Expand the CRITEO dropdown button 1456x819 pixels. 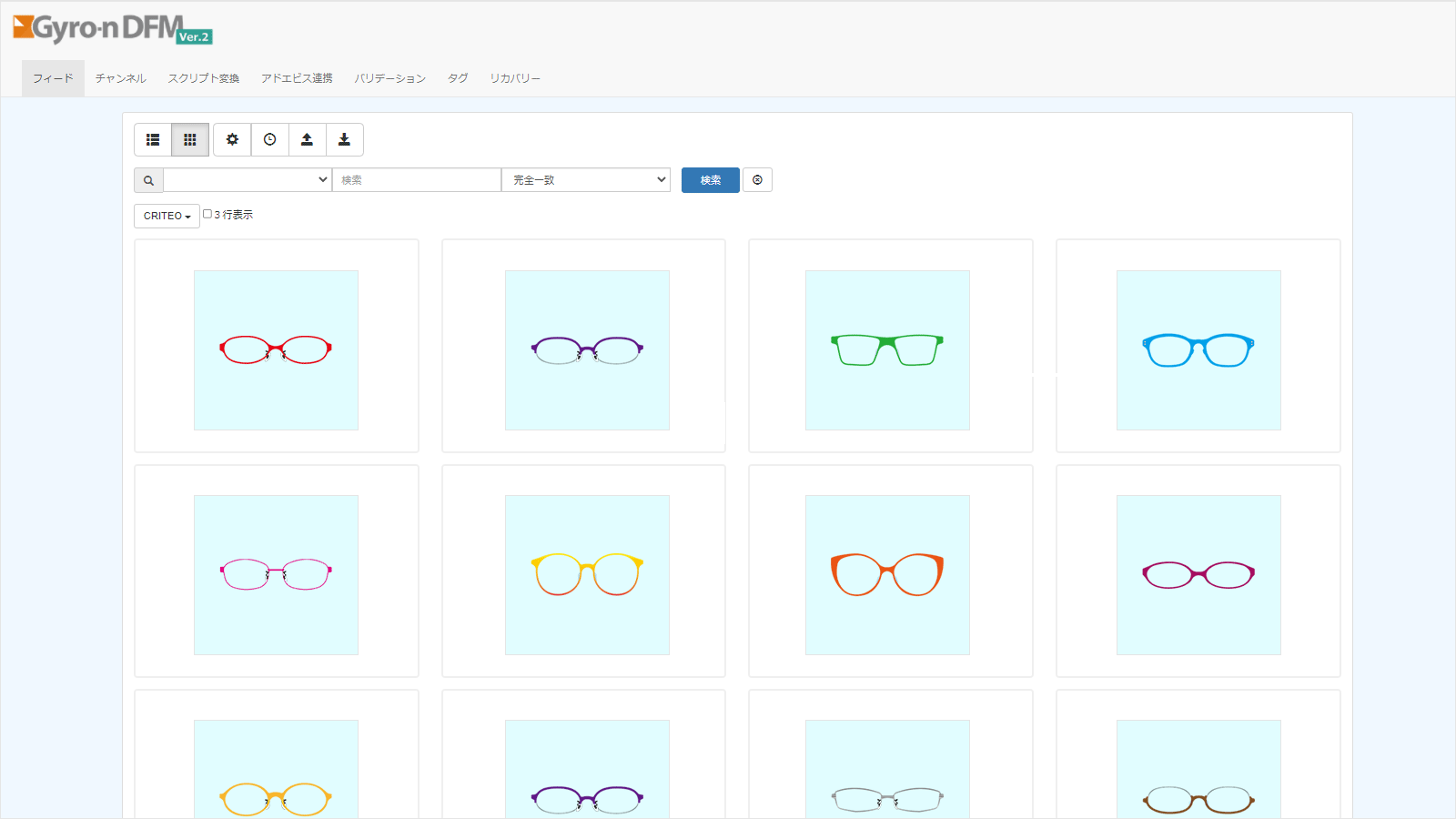click(167, 216)
